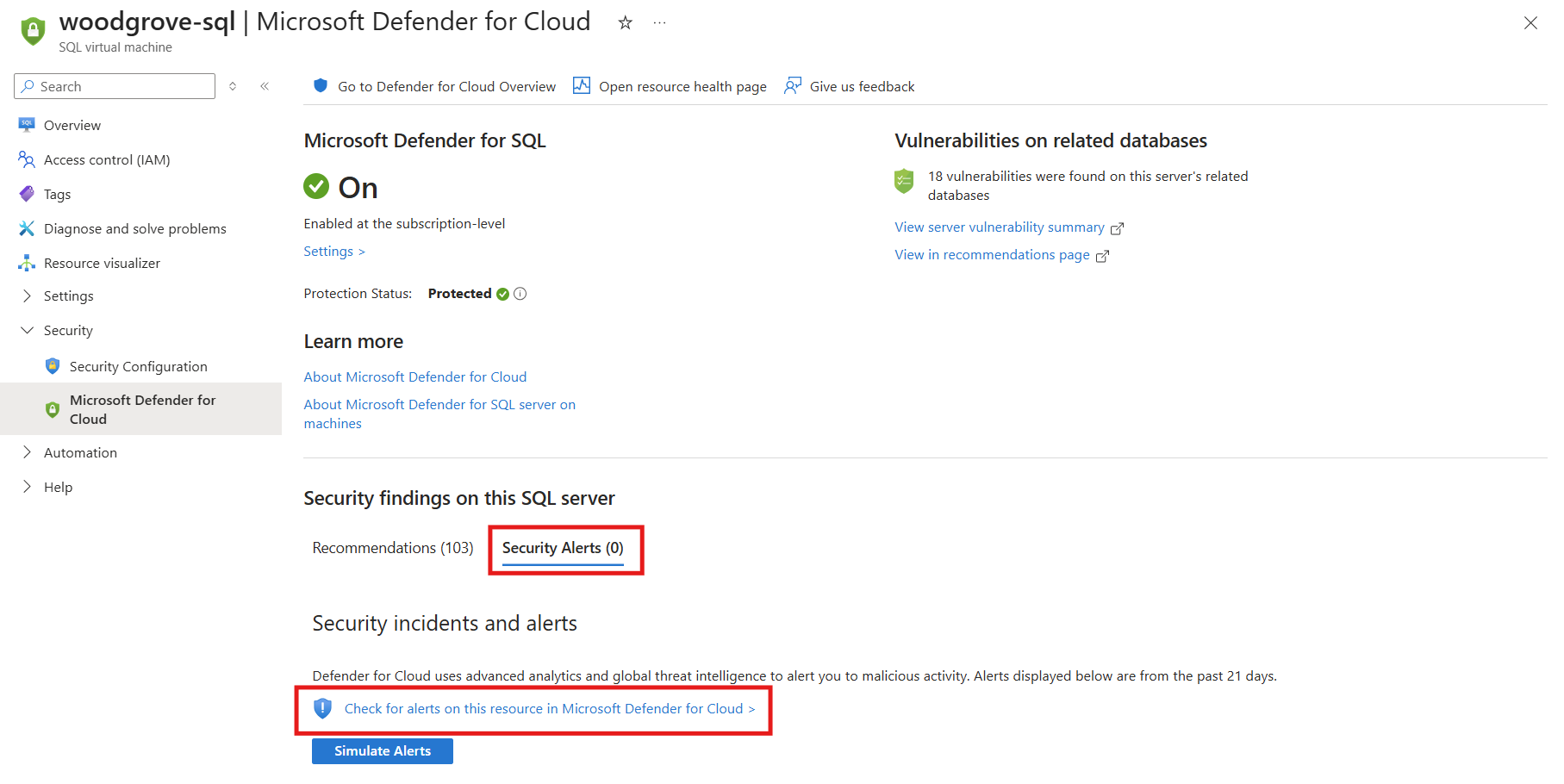Click the search magnifier icon in sidebar
Screen dimensions: 1564x784
[28, 86]
